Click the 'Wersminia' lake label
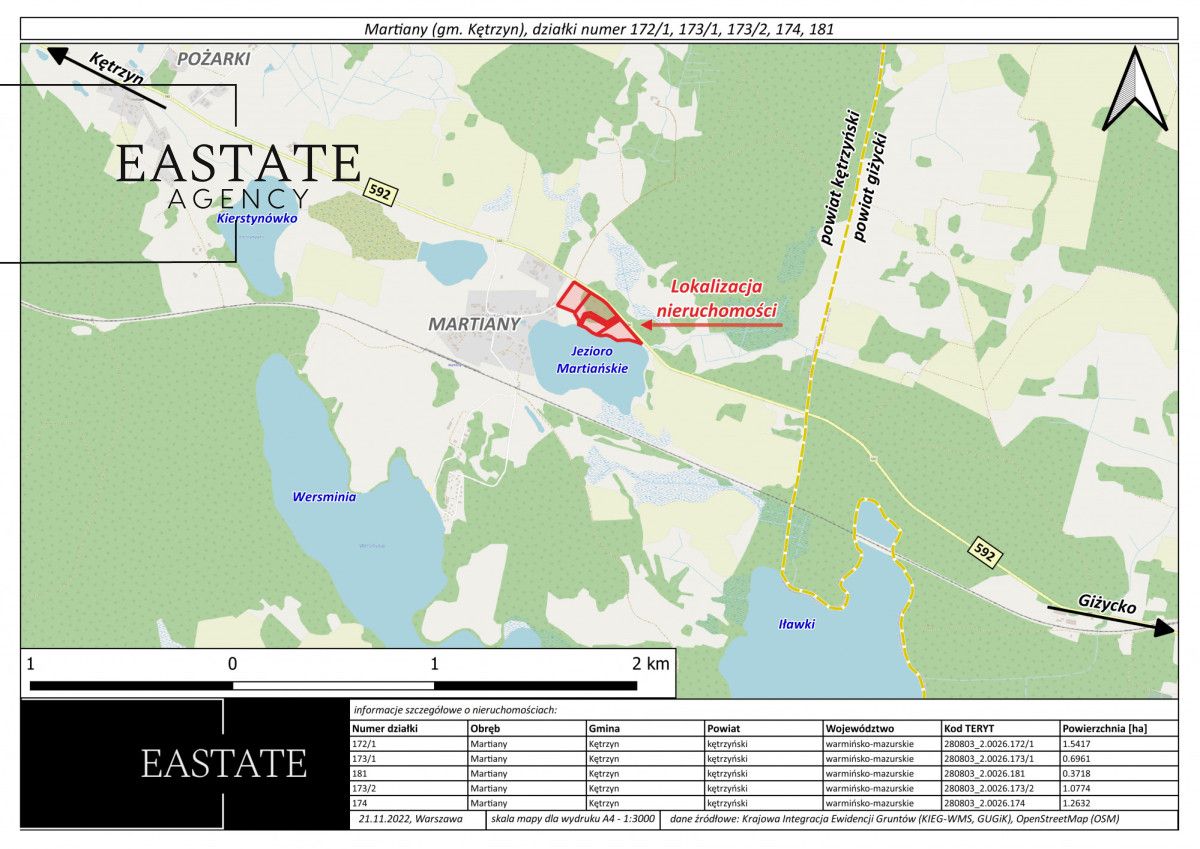 tap(324, 496)
